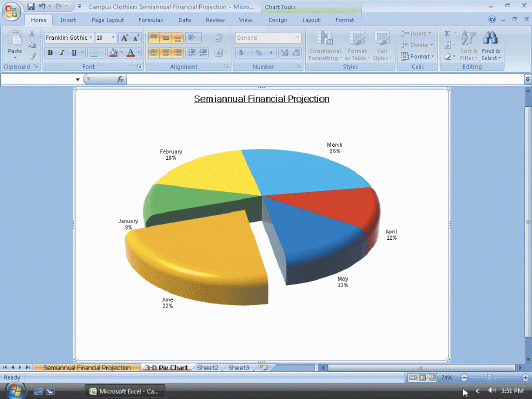Toggle Center text alignment
The height and width of the screenshot is (399, 532).
166,53
